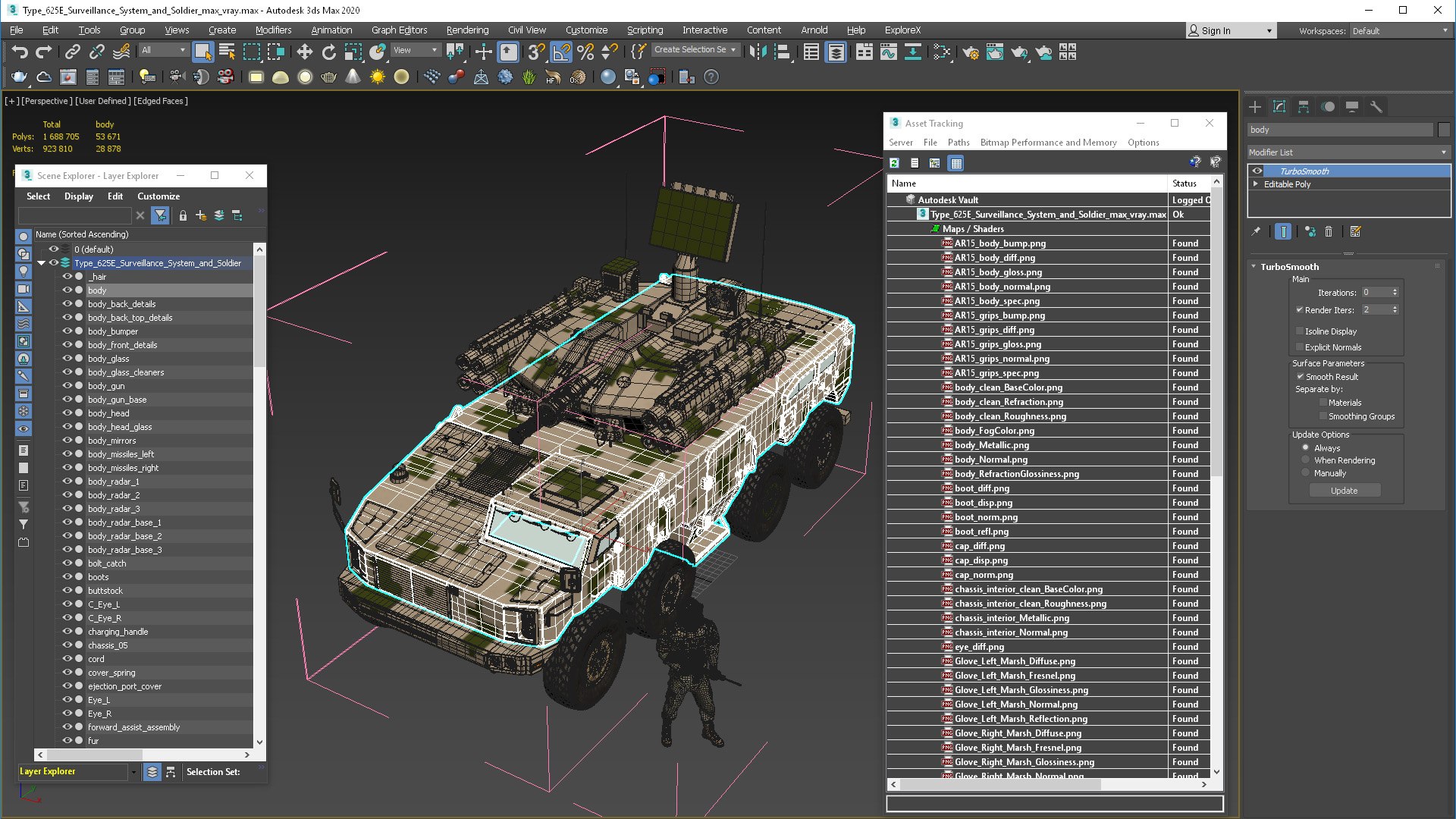Open the Graph Editors menu

[399, 30]
